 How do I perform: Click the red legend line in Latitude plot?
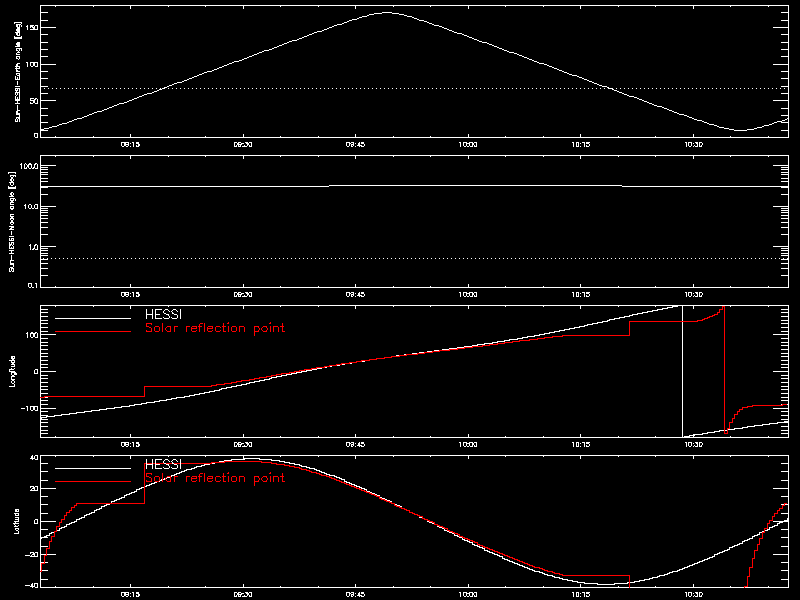pos(93,482)
